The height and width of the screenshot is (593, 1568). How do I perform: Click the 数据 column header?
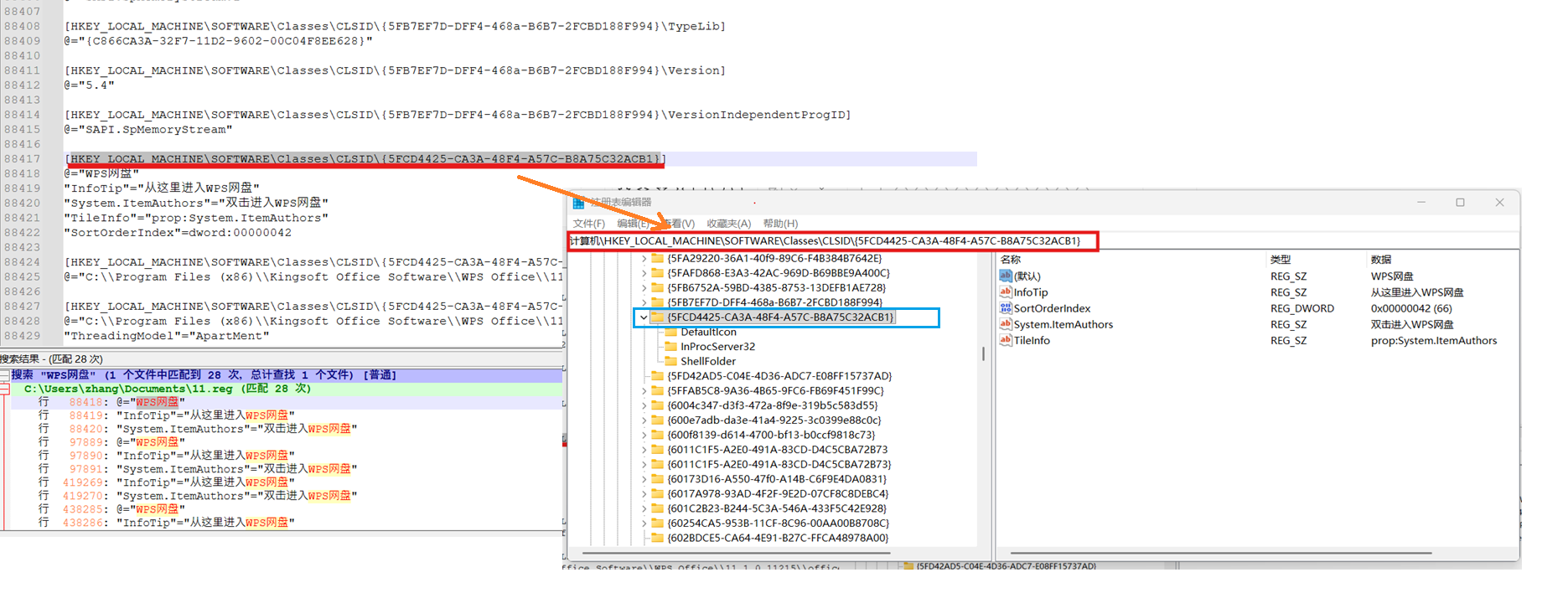point(1381,260)
